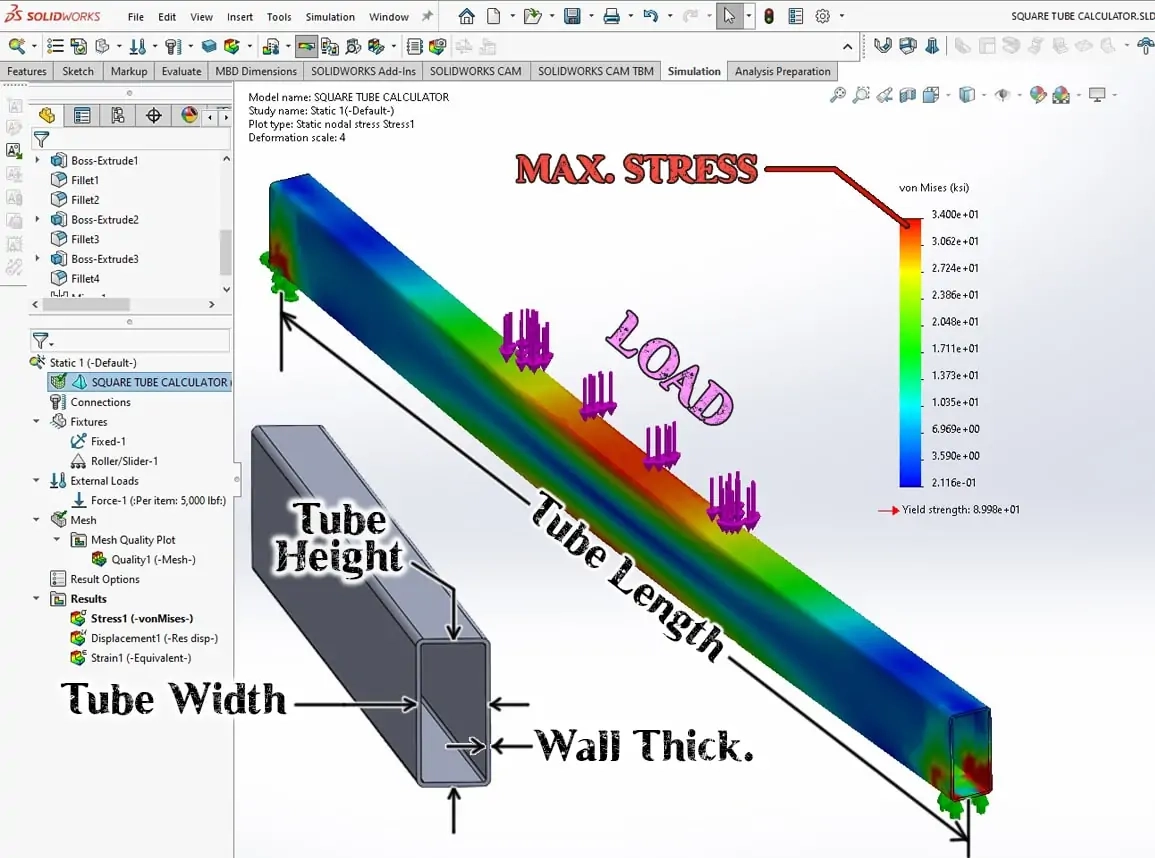Expand the Boss-Extrude2 feature
Image resolution: width=1155 pixels, height=858 pixels.
38,219
